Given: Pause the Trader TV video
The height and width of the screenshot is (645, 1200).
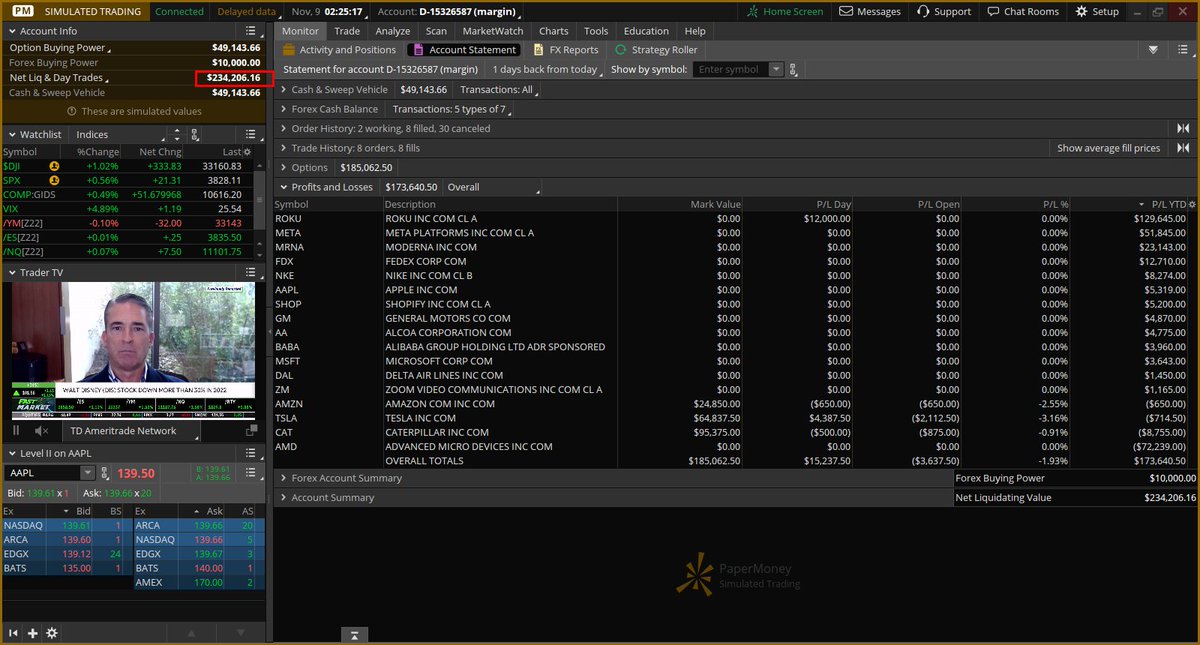Looking at the screenshot, I should pyautogui.click(x=16, y=430).
